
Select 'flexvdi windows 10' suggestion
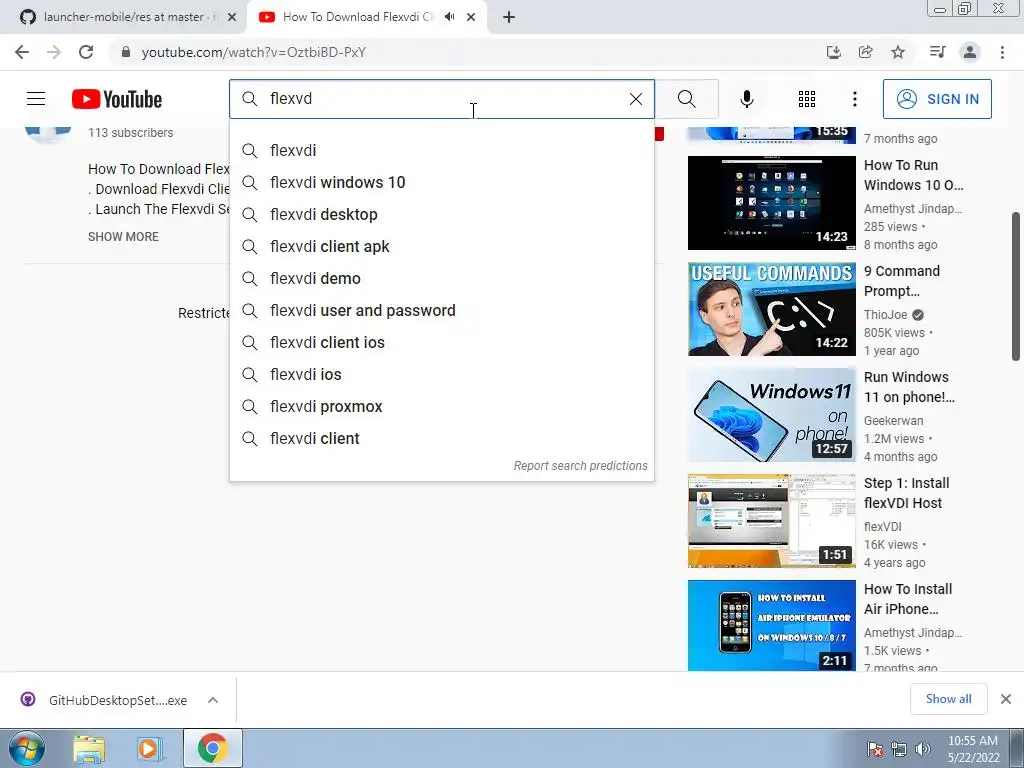(441, 182)
